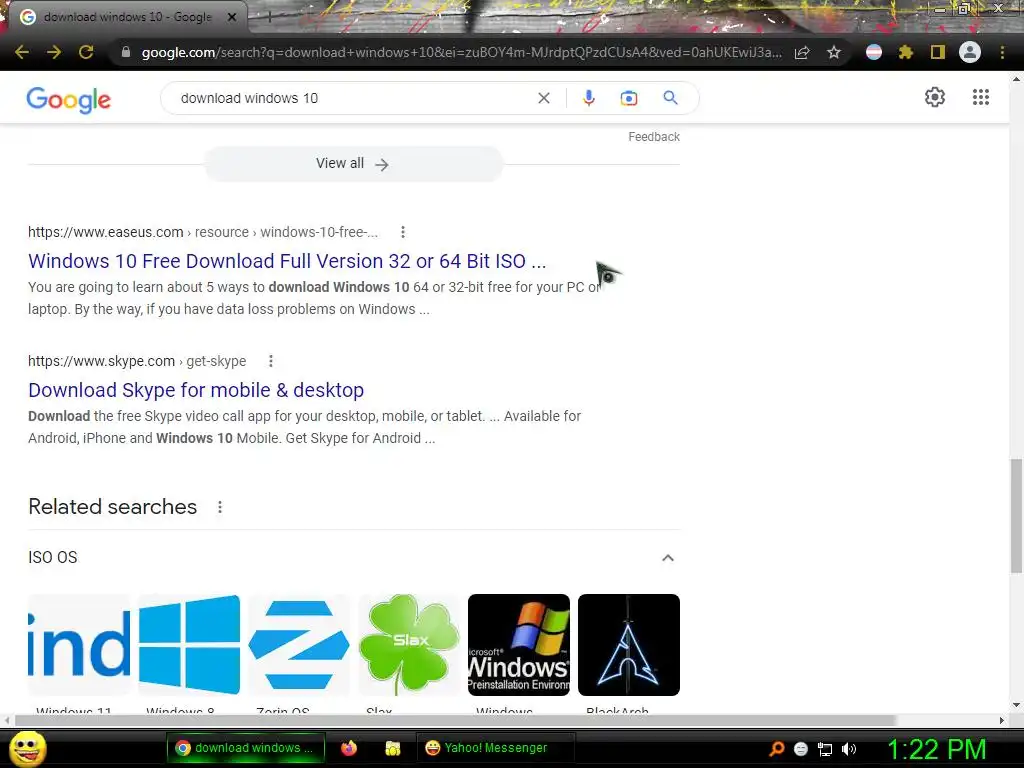This screenshot has width=1024, height=768.
Task: Clear the search box with the X
Action: [543, 98]
